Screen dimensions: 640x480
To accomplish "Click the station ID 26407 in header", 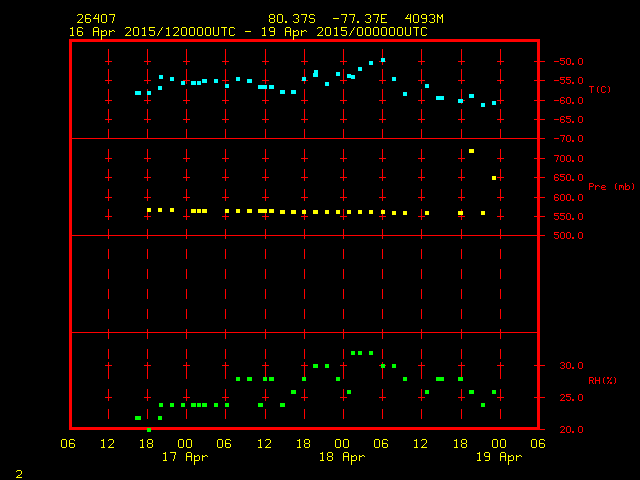I will click(x=95, y=19).
